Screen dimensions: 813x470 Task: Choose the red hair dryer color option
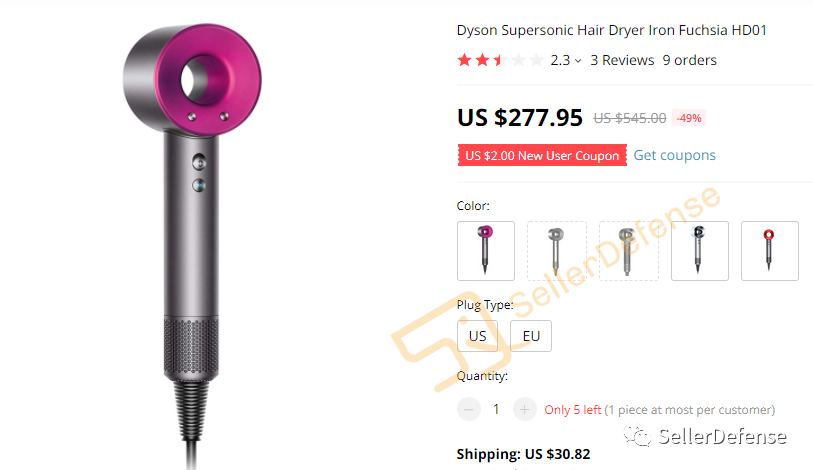(769, 251)
